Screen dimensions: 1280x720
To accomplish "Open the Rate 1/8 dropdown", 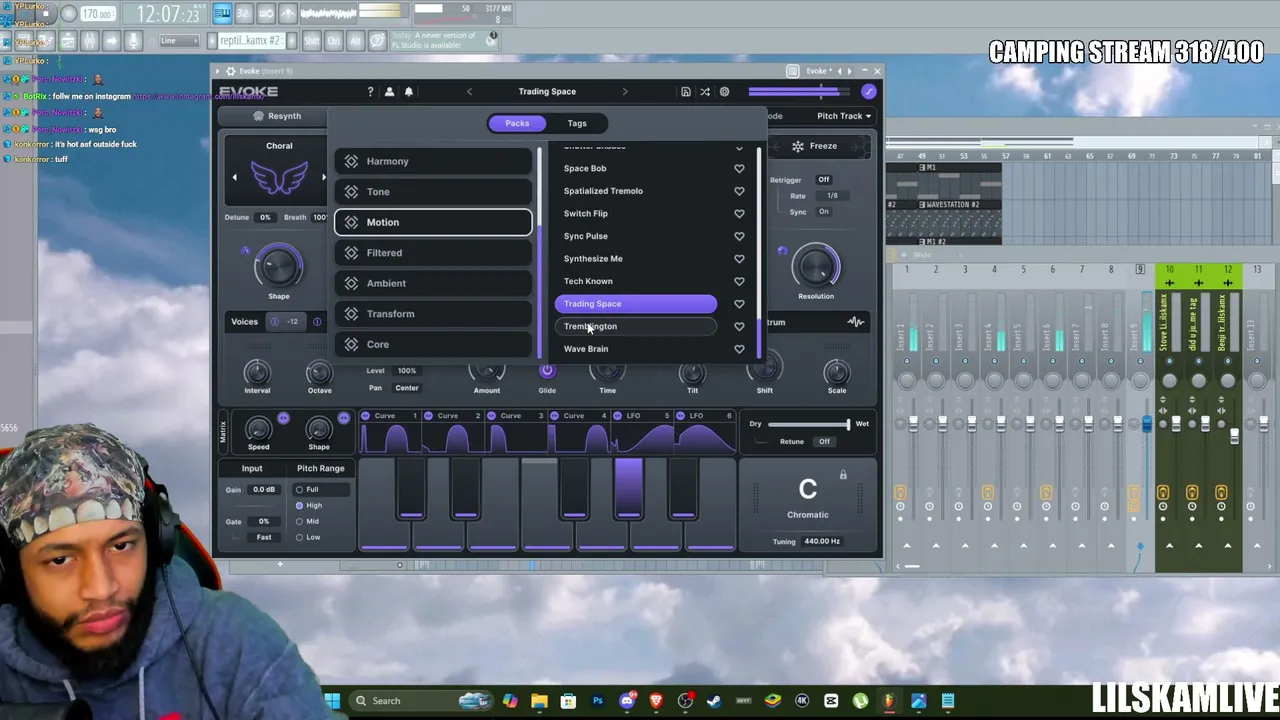I will [x=832, y=196].
